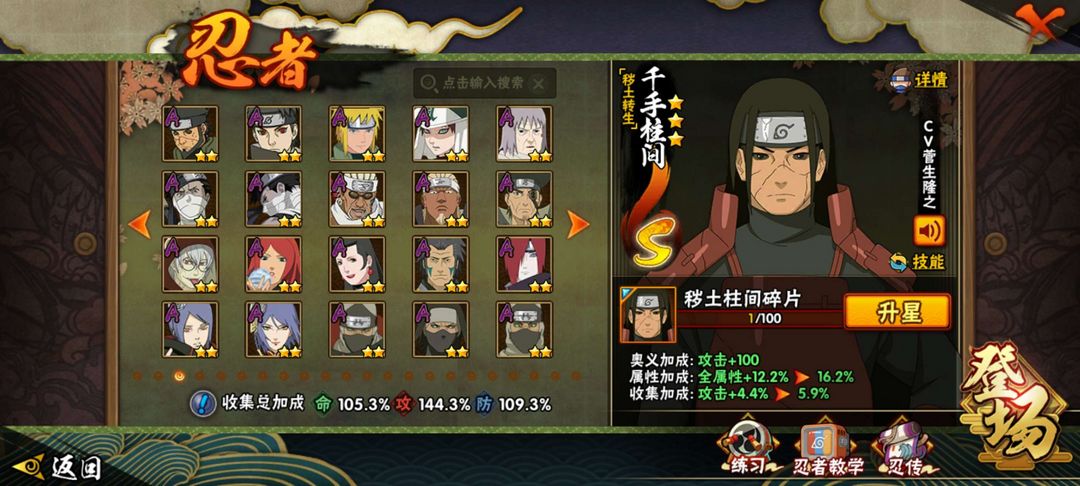This screenshot has width=1080, height=486.
Task: Select the highlighted third page dot
Action: [x=180, y=376]
